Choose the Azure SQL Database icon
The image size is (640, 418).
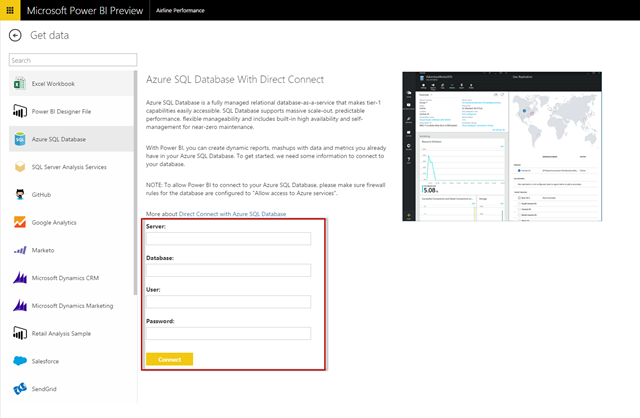pyautogui.click(x=19, y=139)
